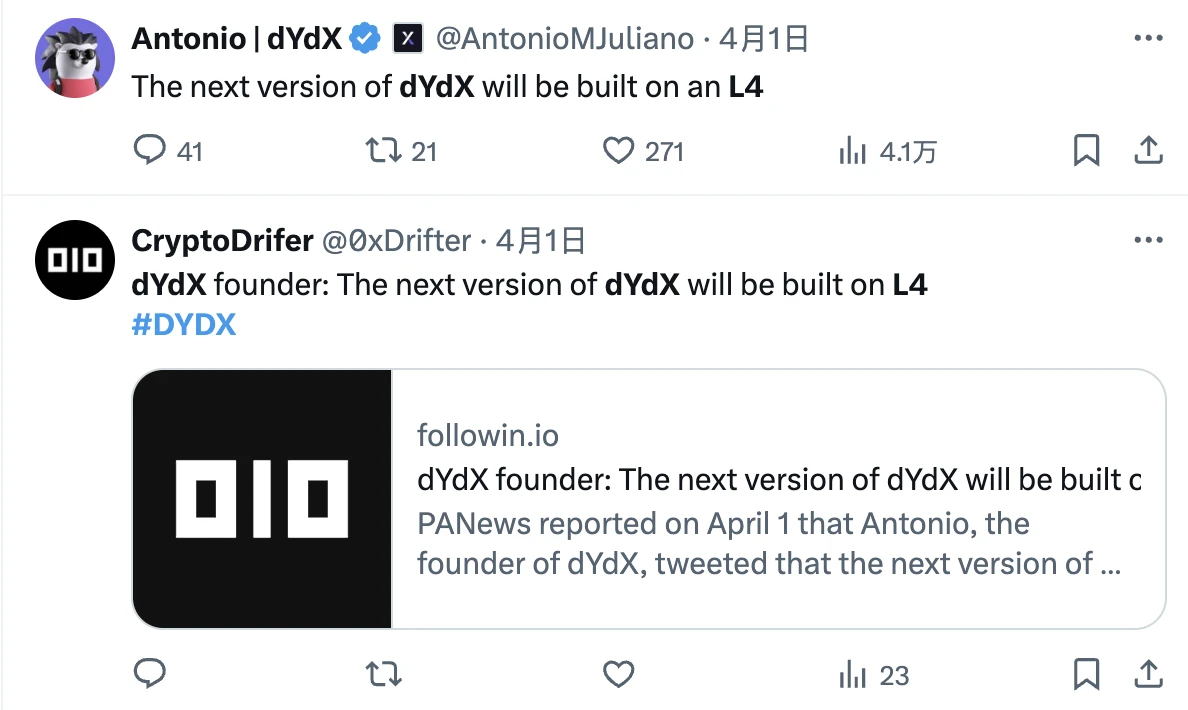
Task: Reply to Antonio's dYdX L4 tweet
Action: tap(150, 151)
